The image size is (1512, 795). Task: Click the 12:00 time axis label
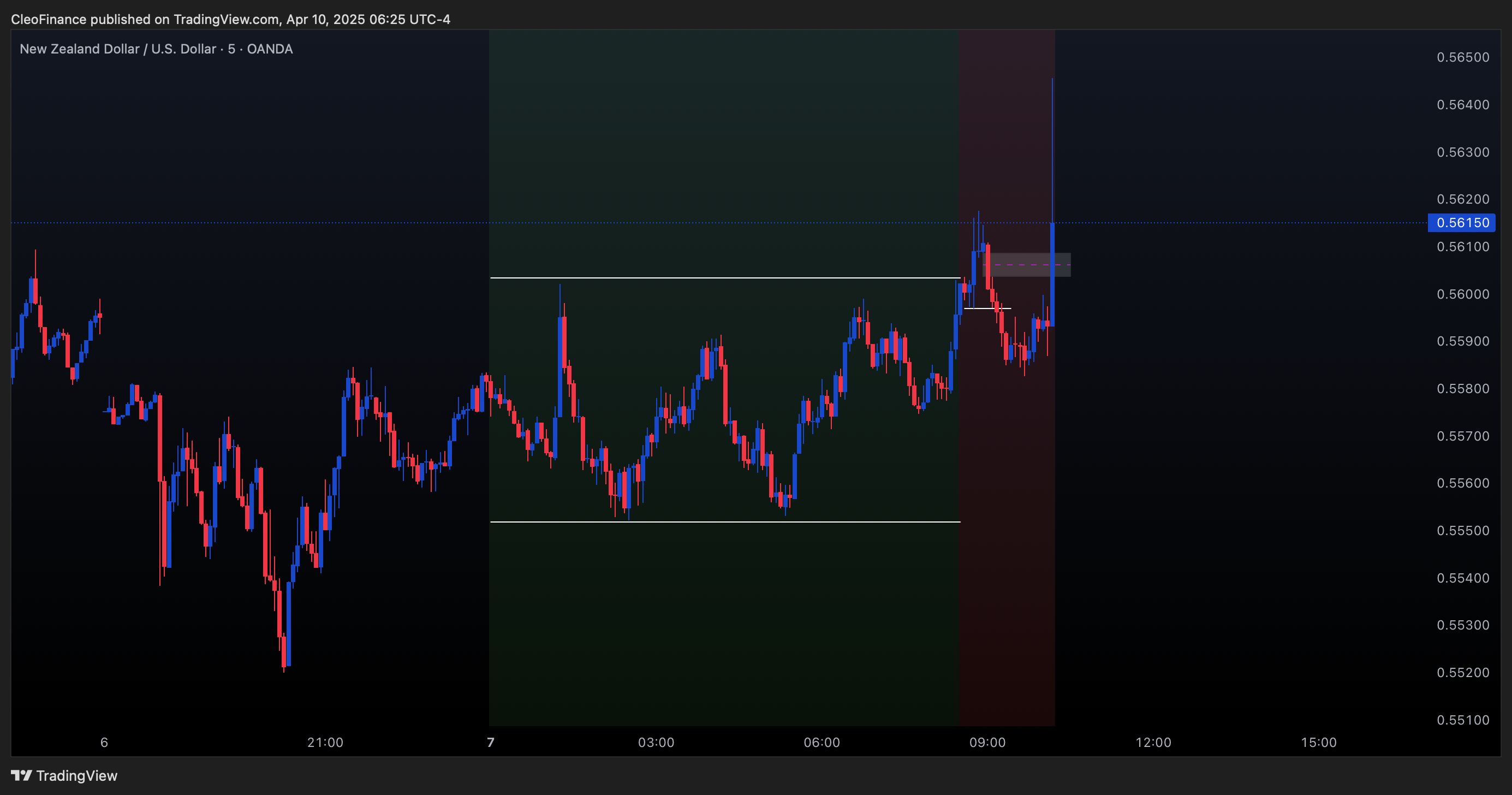click(1153, 743)
